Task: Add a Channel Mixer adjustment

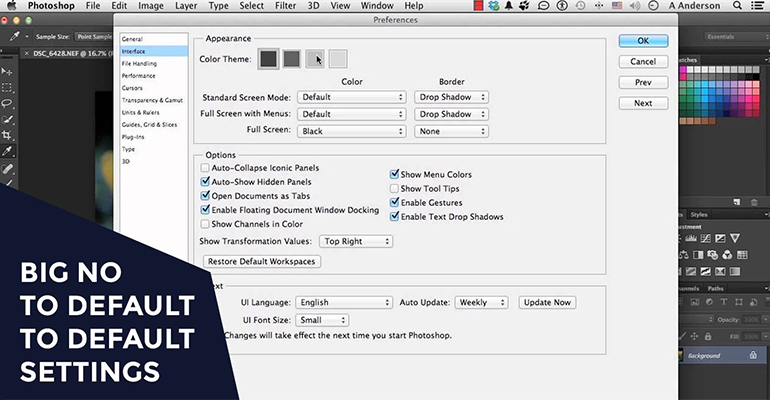Action: click(727, 255)
